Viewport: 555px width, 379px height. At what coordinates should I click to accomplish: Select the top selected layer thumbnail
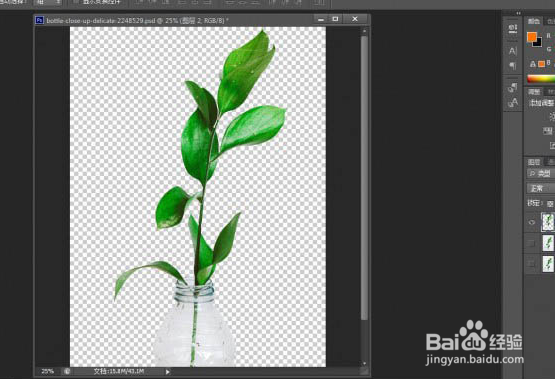point(548,222)
